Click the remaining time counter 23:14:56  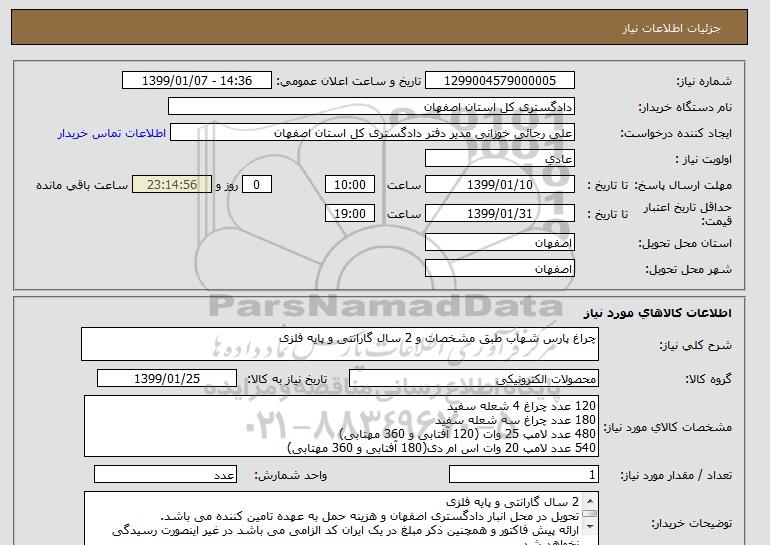click(x=172, y=185)
